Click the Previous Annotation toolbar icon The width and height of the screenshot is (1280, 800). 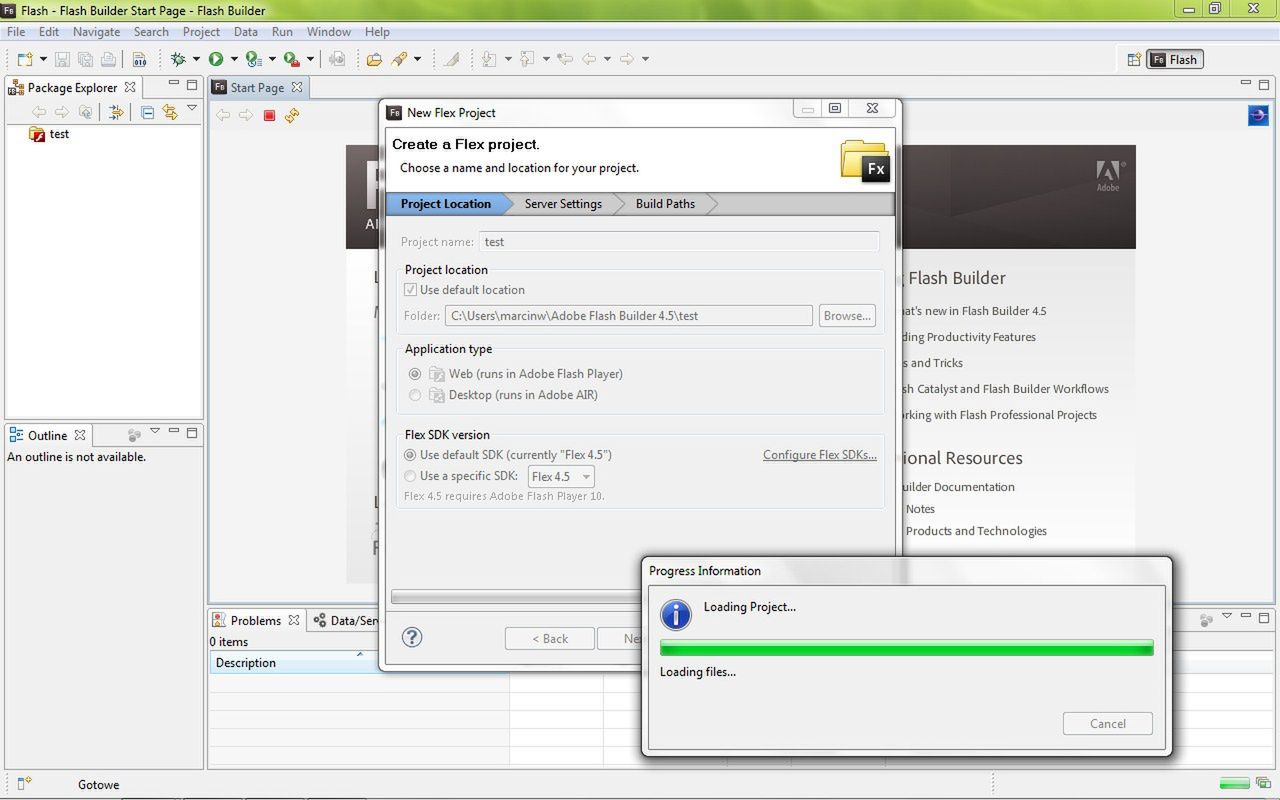[528, 59]
